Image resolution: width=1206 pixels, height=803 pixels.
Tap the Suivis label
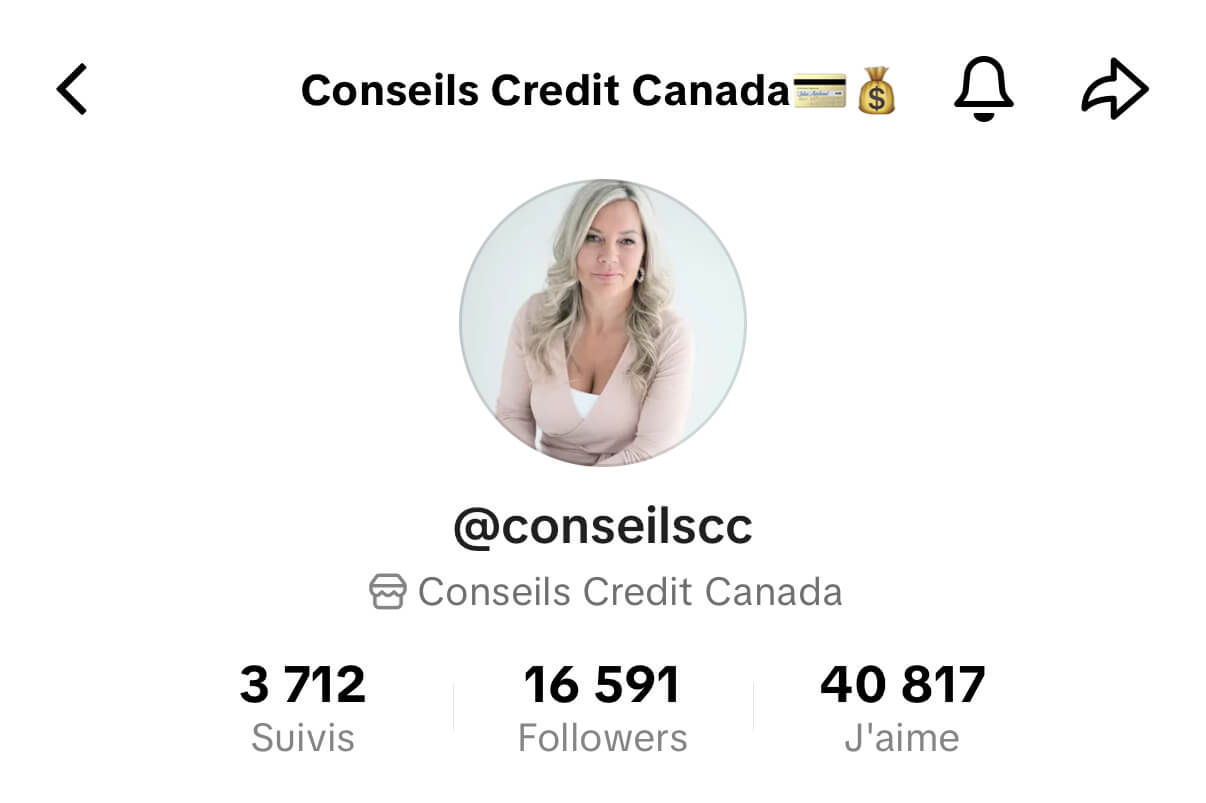(x=303, y=738)
